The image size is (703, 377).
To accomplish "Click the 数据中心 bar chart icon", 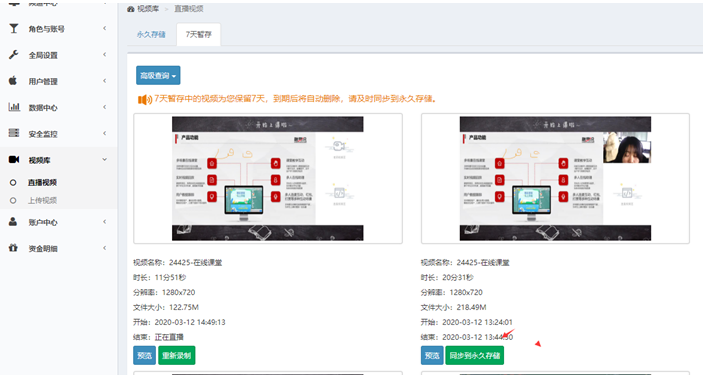I will (x=14, y=107).
